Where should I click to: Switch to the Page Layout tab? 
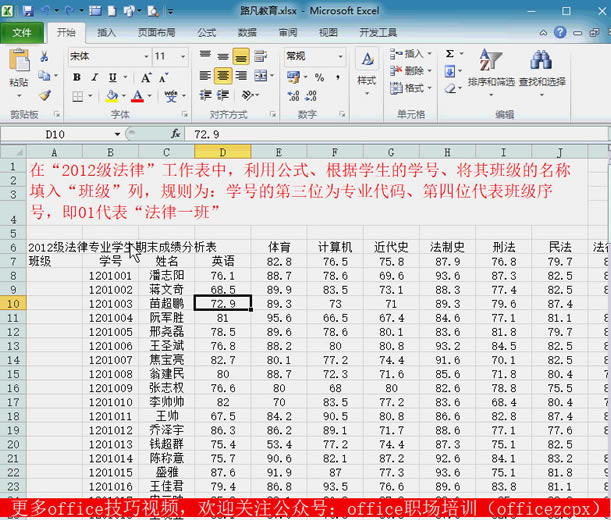coord(156,33)
